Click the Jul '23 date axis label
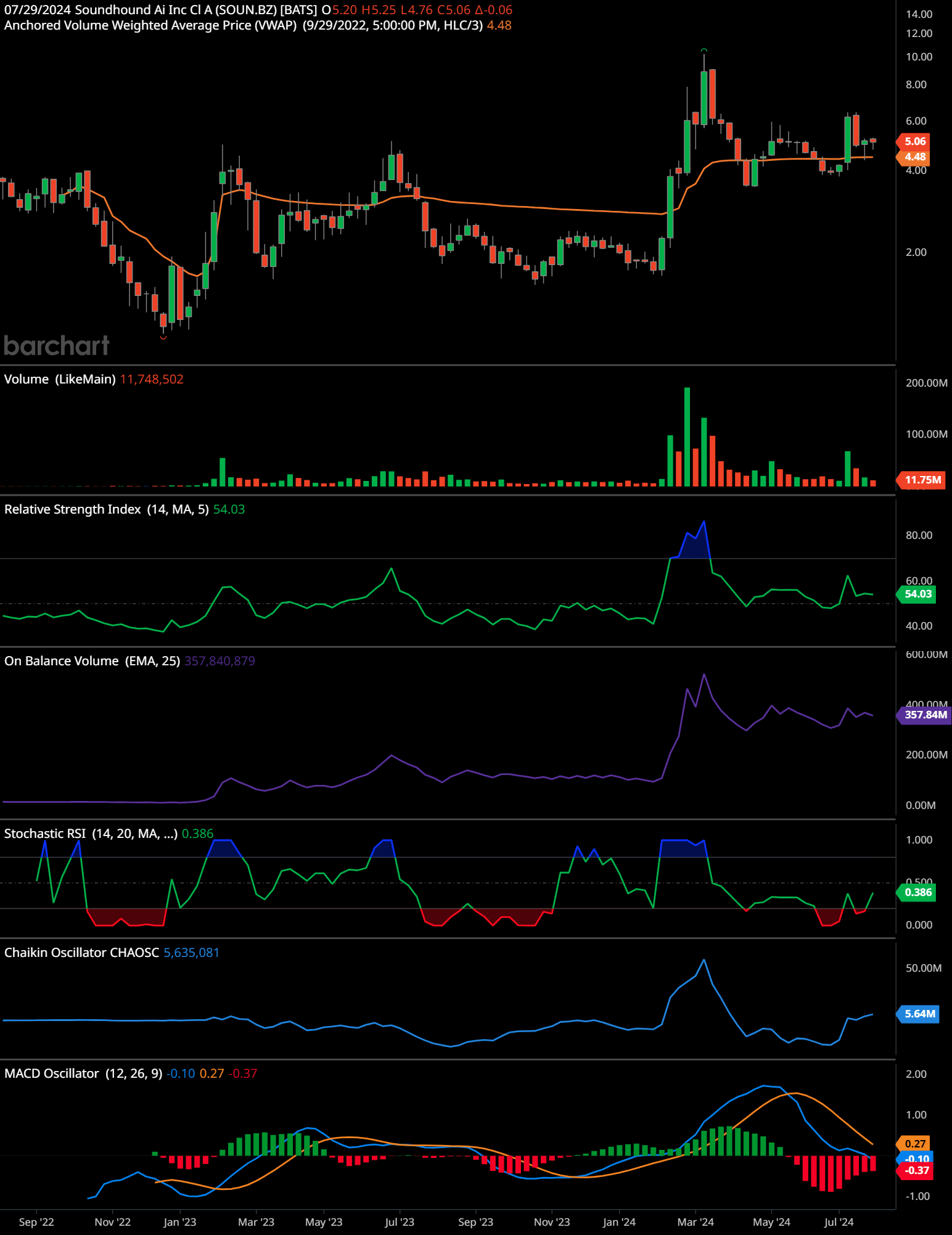952x1235 pixels. pyautogui.click(x=400, y=1222)
